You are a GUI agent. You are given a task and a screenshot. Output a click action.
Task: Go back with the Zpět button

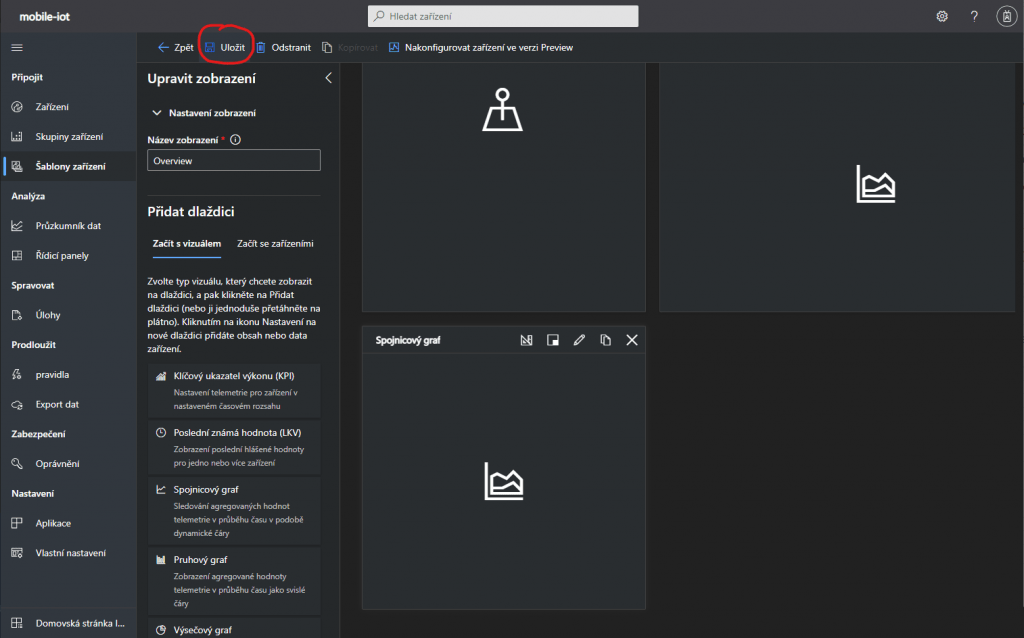[175, 47]
